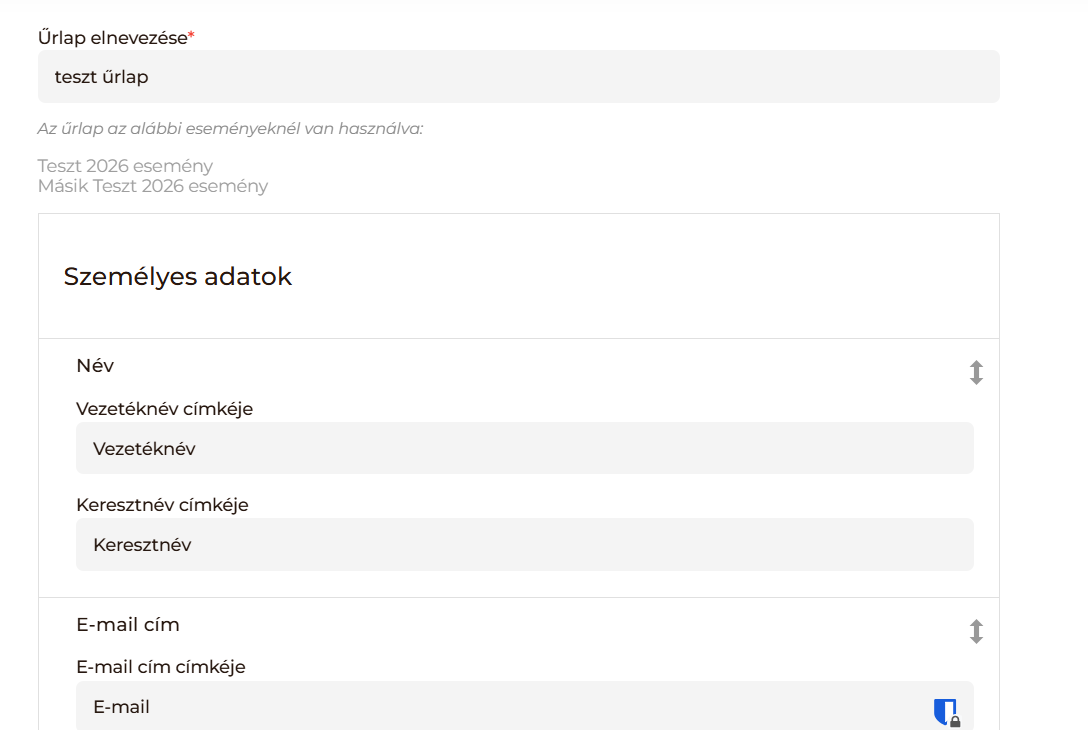Click the E-mail cím címkéje label
Viewport: 1088px width, 730px height.
click(161, 666)
